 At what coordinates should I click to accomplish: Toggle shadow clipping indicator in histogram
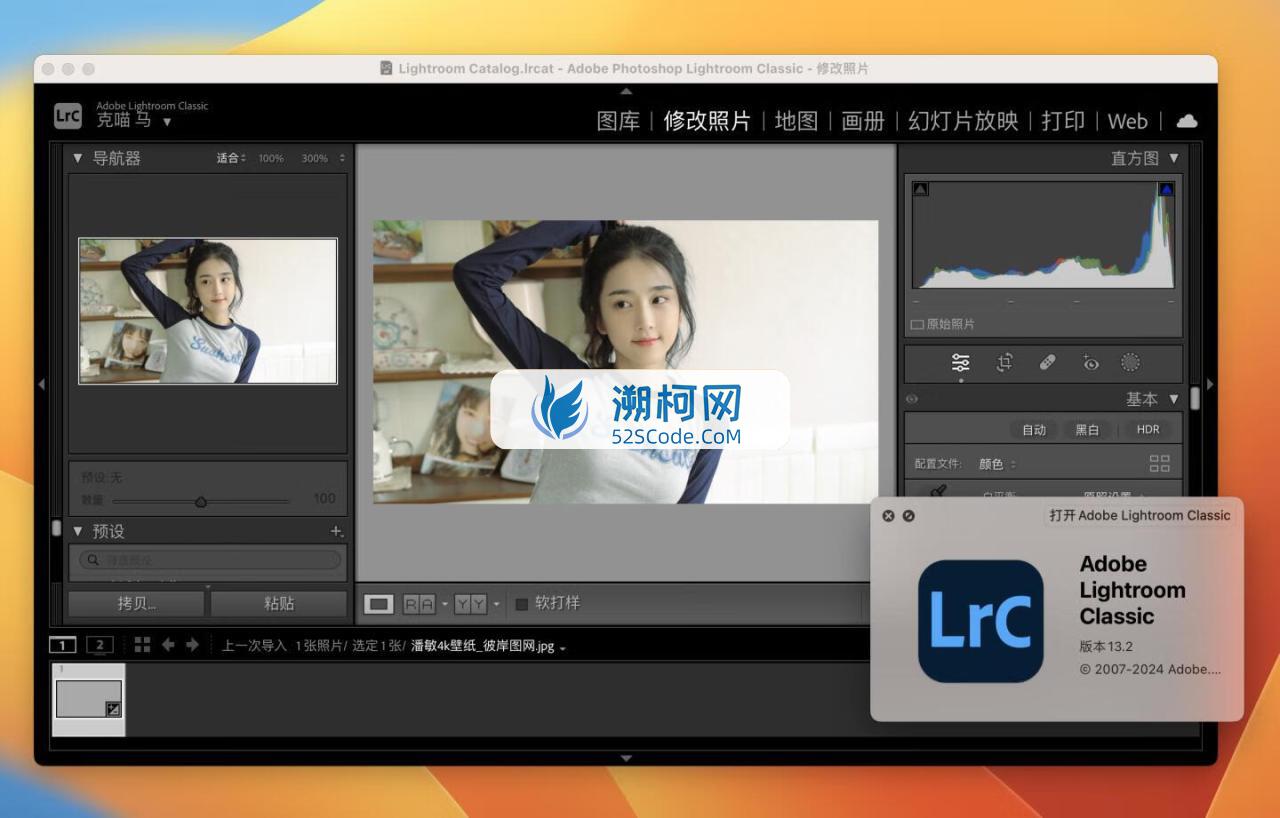921,189
